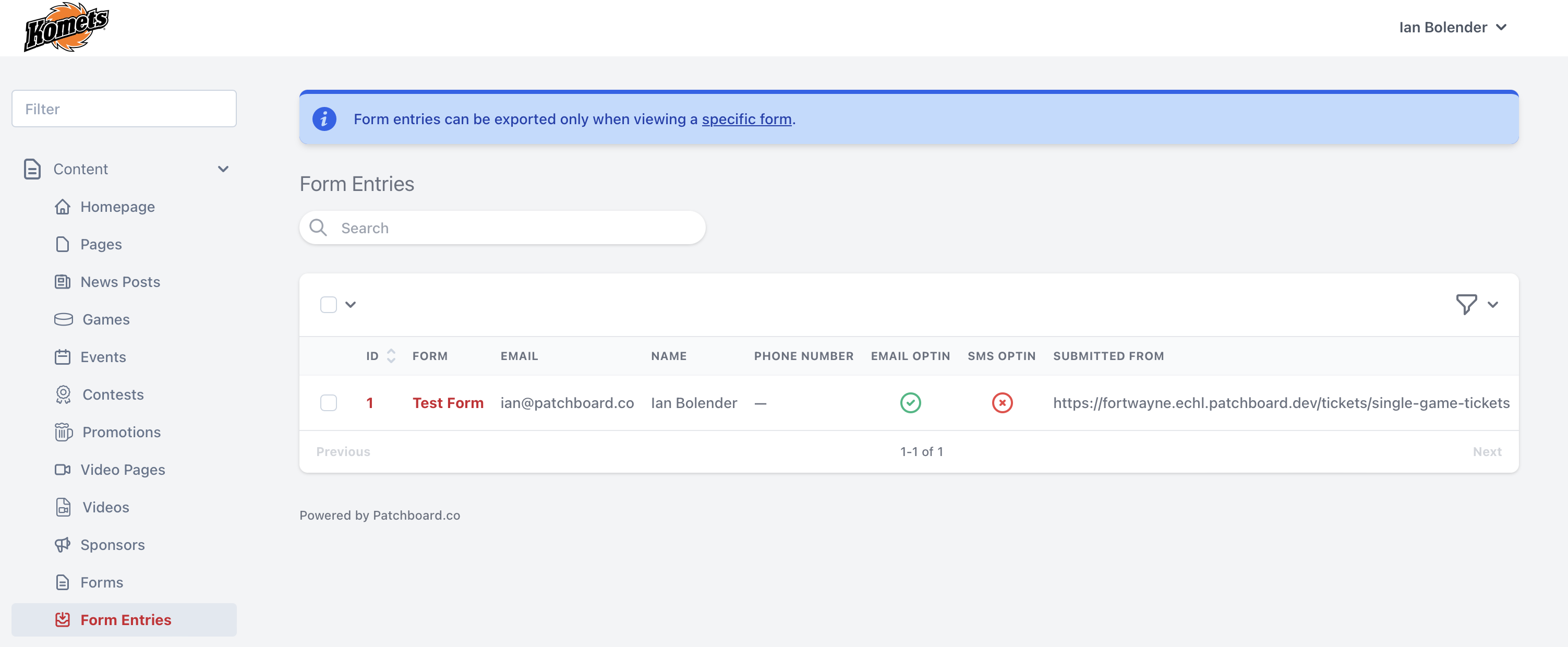Open Games in the sidebar
This screenshot has width=1568, height=647.
106,319
